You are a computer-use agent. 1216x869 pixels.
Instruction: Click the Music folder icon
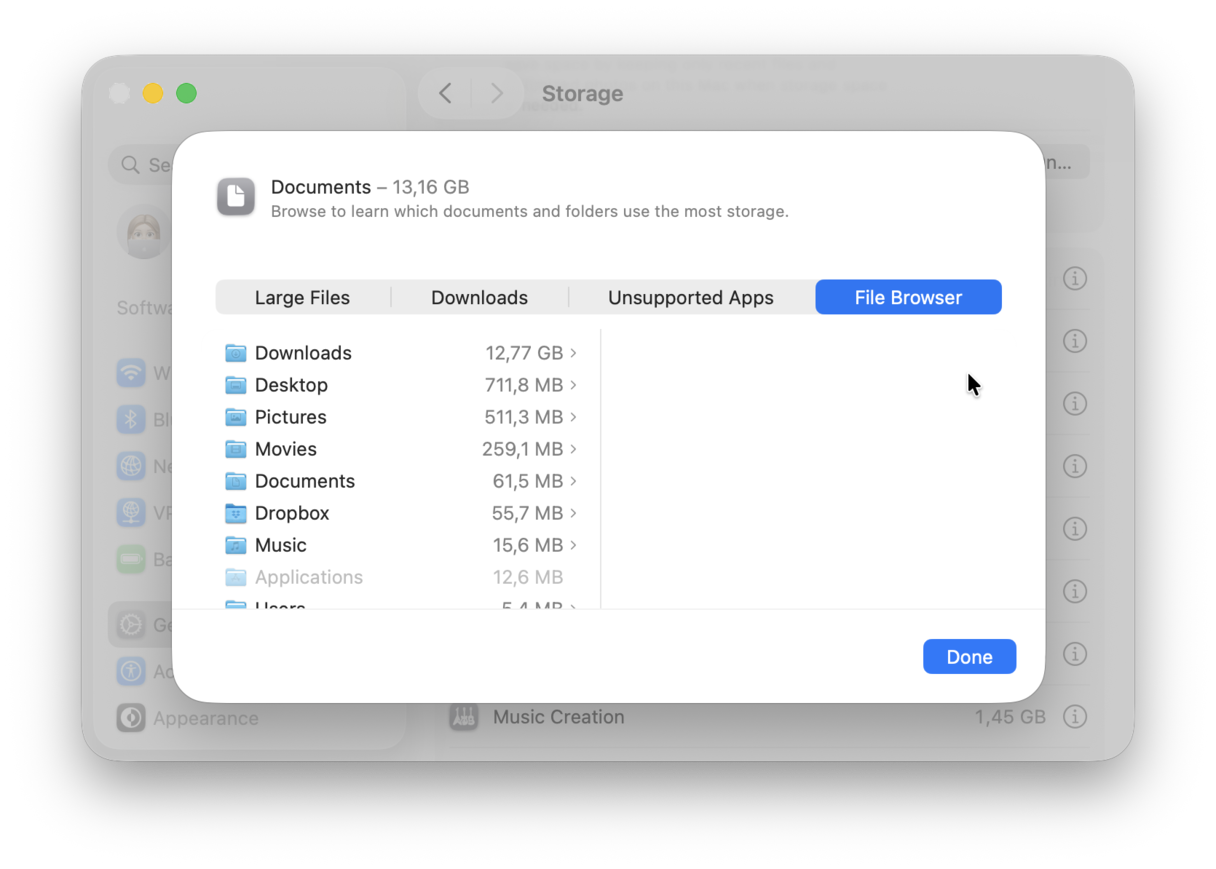236,544
